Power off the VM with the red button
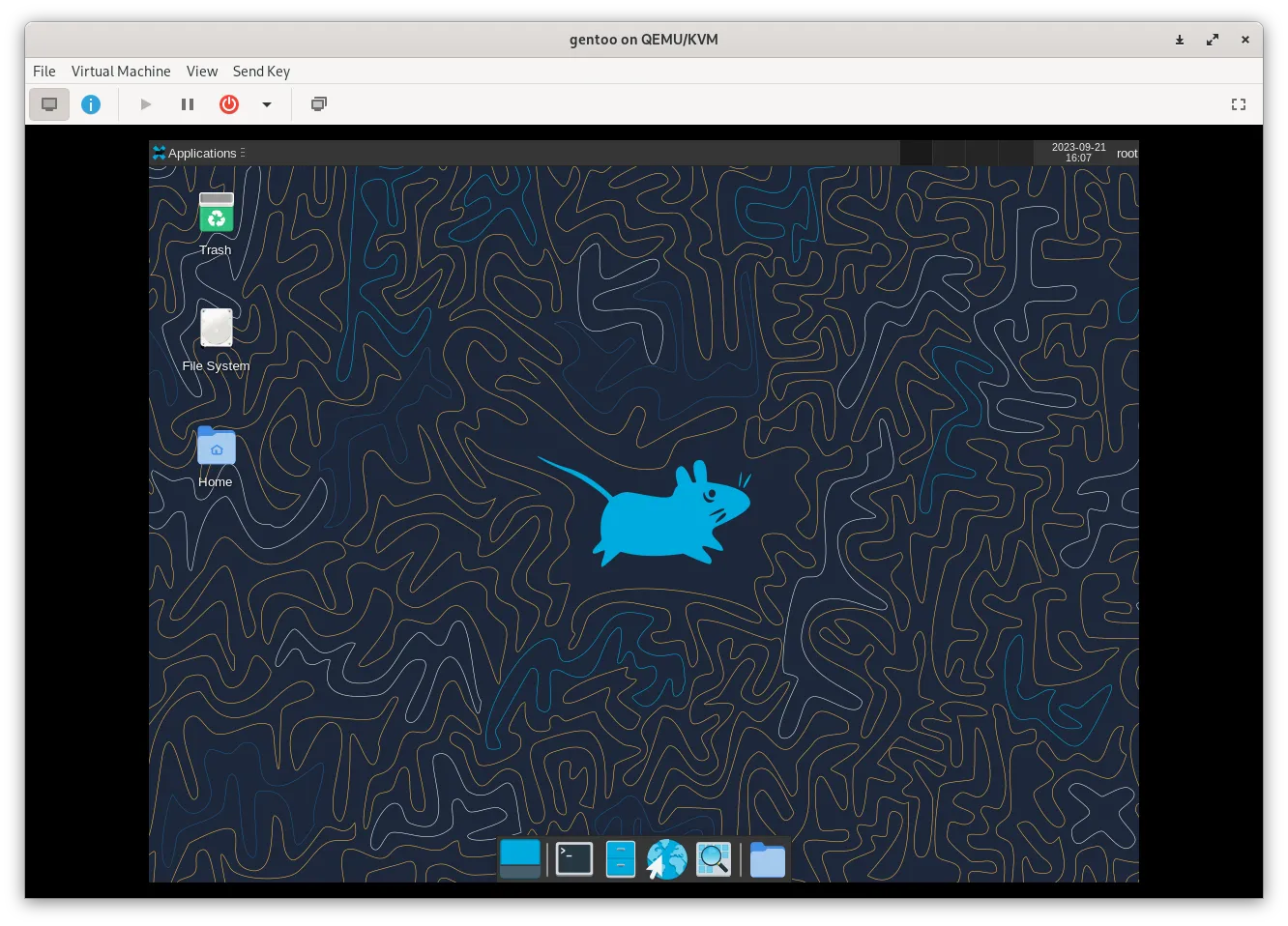 tap(229, 104)
